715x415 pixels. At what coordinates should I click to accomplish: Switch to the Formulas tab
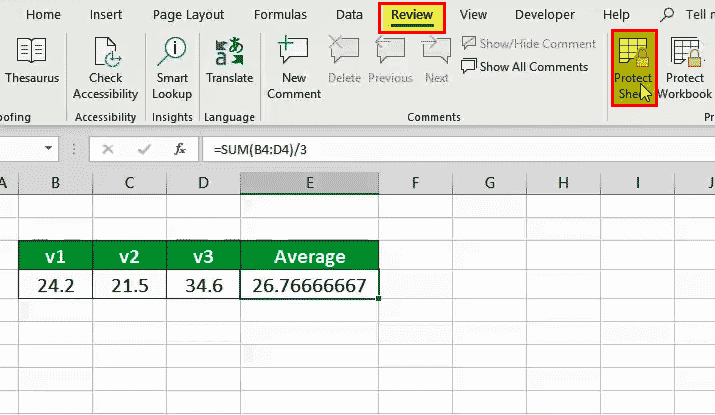point(280,15)
